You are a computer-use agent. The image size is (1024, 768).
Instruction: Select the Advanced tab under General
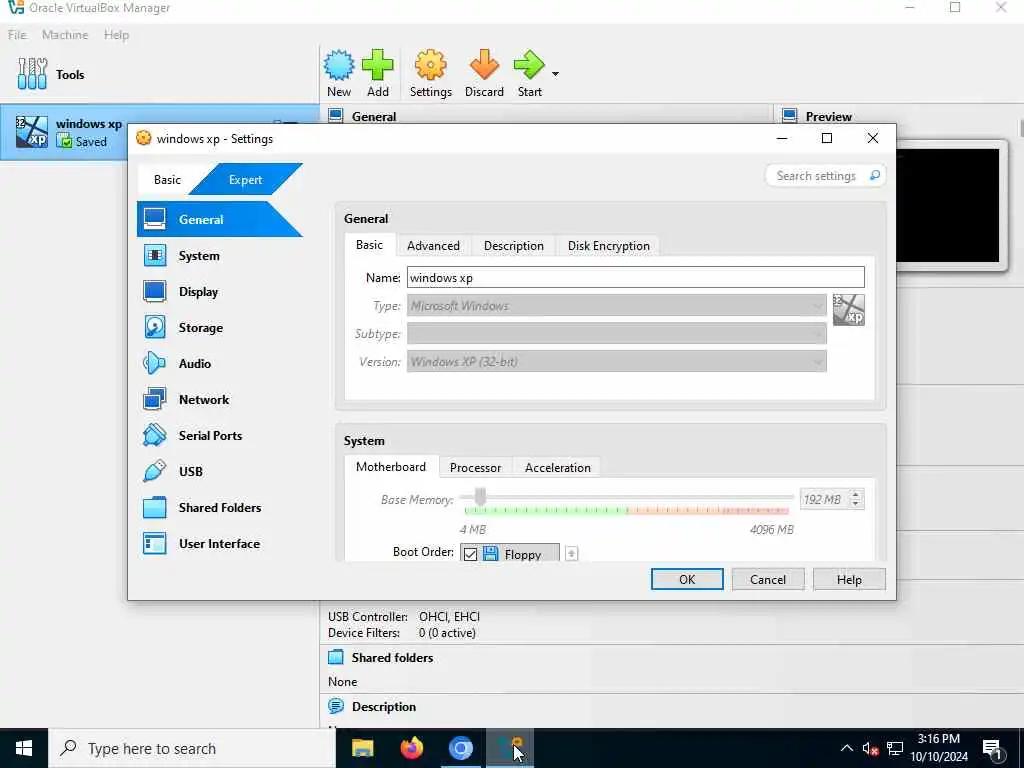click(433, 246)
